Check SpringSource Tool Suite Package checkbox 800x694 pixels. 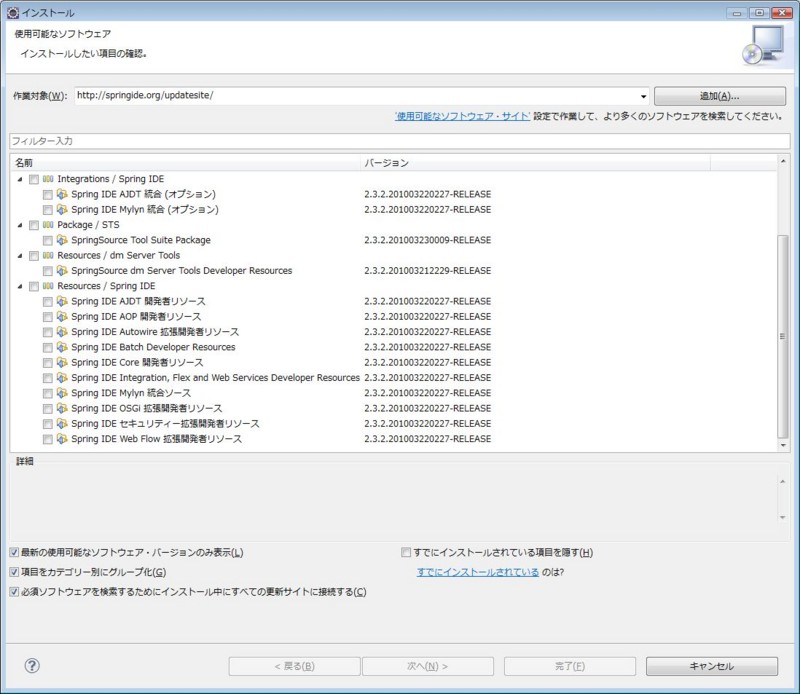pos(47,241)
